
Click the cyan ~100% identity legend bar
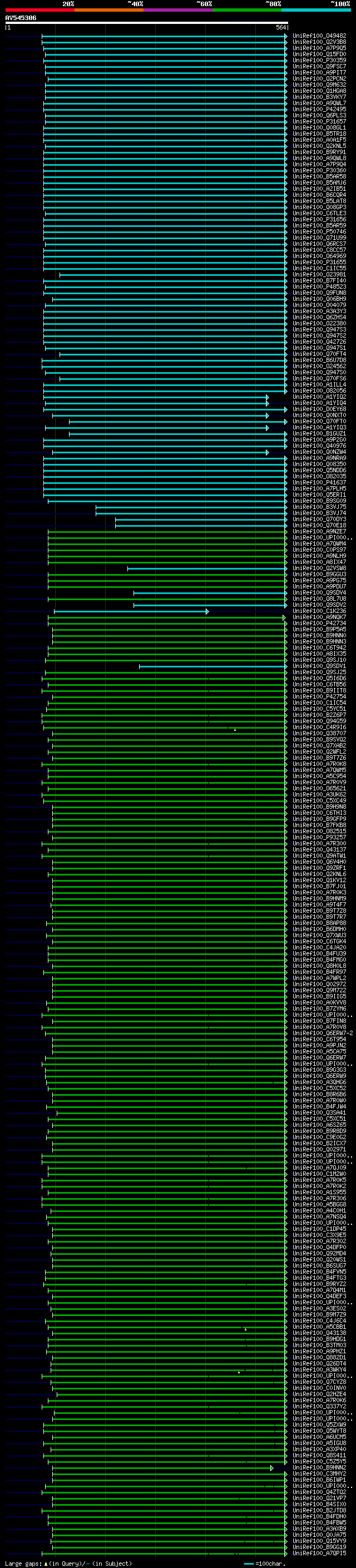coord(316,10)
